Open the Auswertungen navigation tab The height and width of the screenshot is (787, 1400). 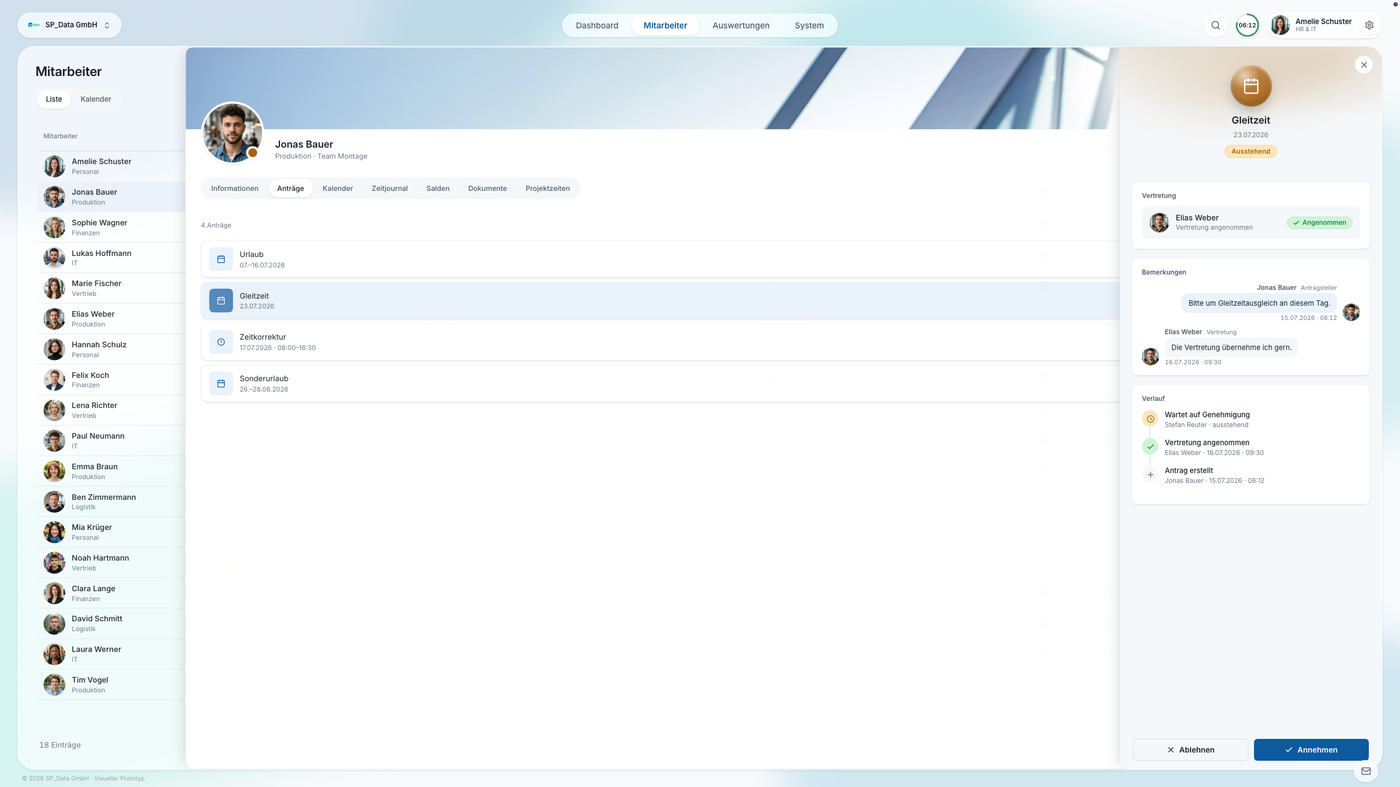pyautogui.click(x=741, y=25)
